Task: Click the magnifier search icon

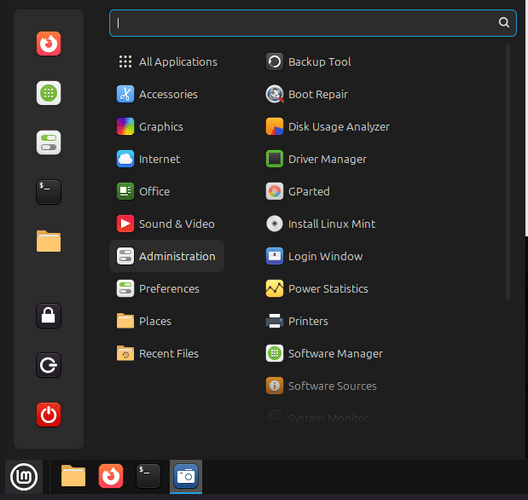Action: 503,23
